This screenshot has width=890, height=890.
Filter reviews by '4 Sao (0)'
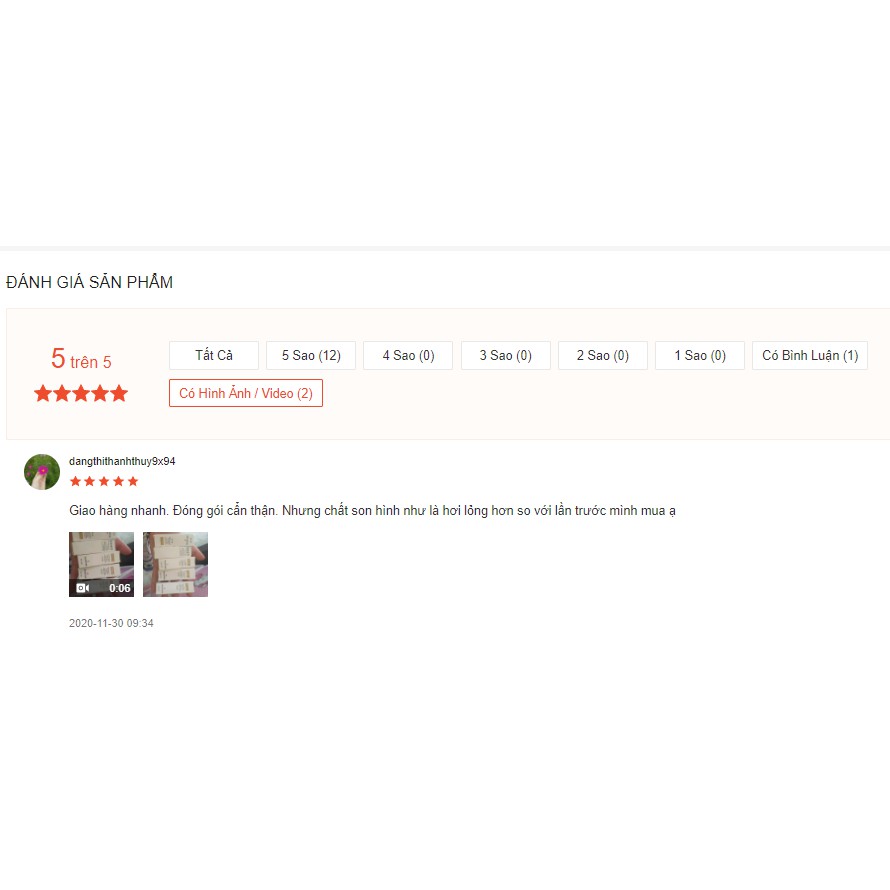point(408,355)
